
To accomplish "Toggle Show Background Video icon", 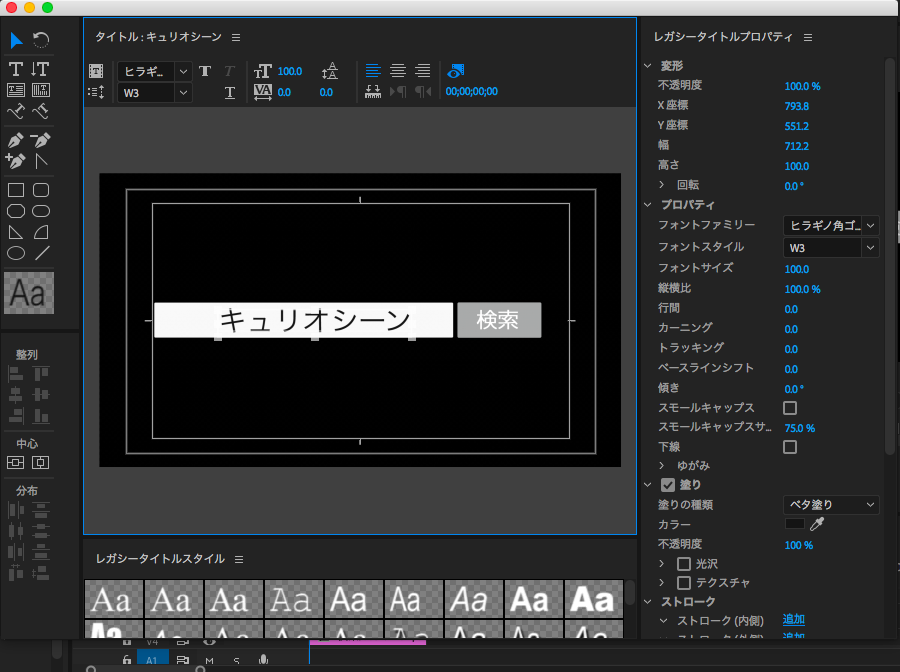I will point(456,71).
